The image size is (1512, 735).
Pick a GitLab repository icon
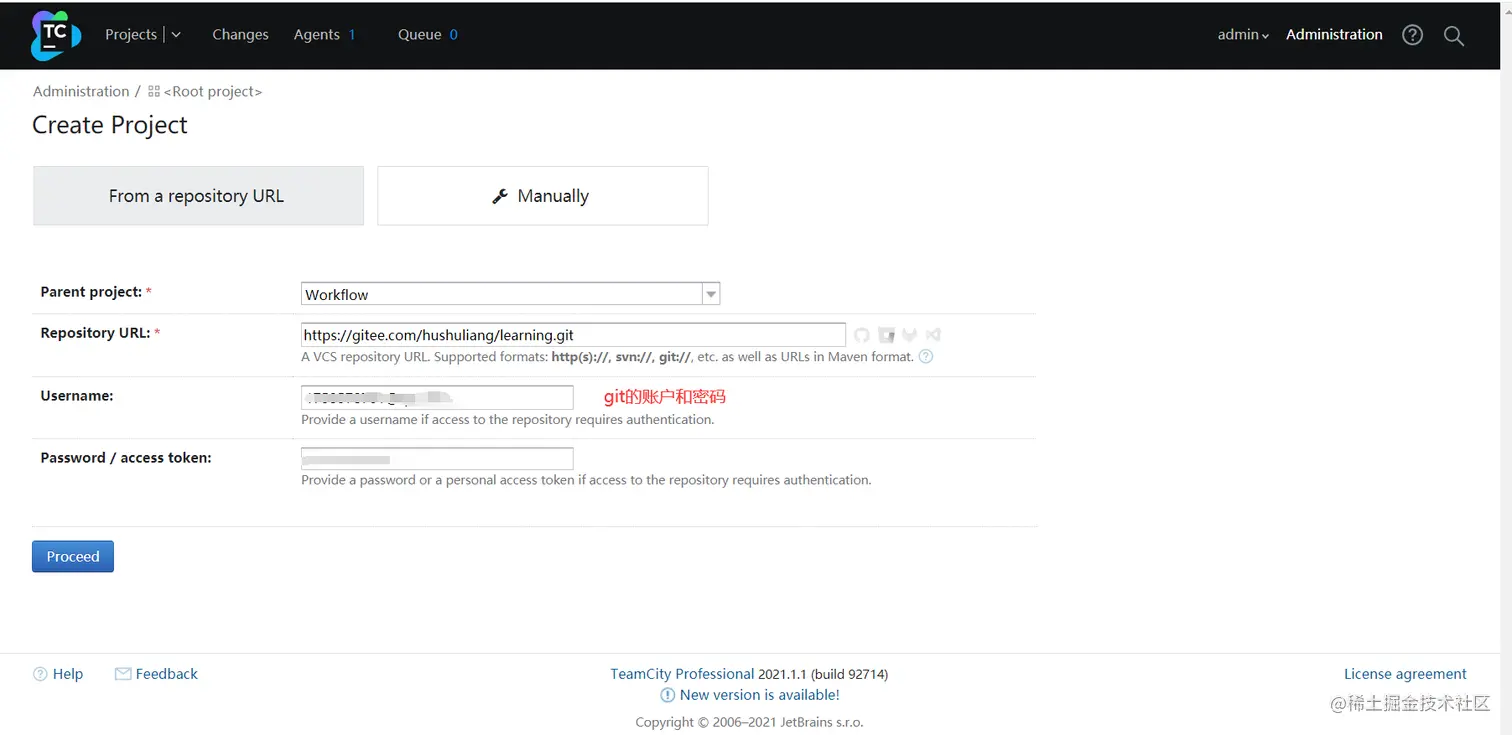[x=909, y=335]
